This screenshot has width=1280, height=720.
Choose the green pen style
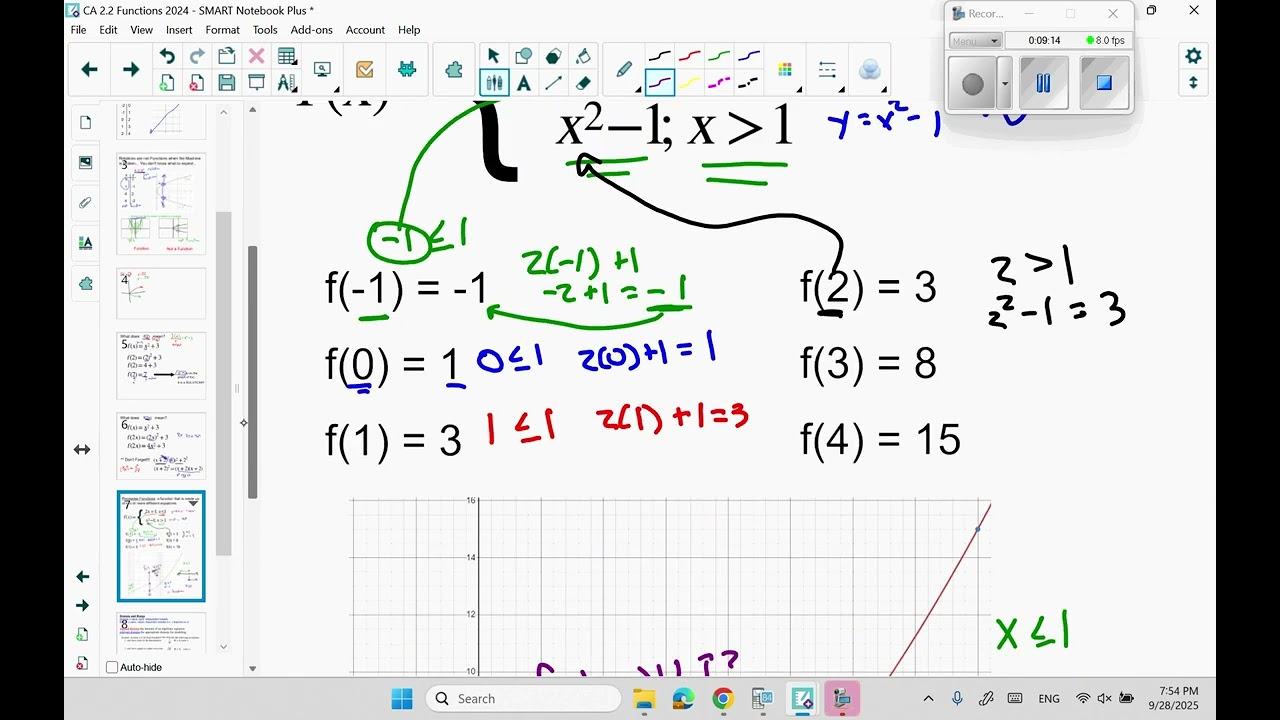tap(719, 56)
